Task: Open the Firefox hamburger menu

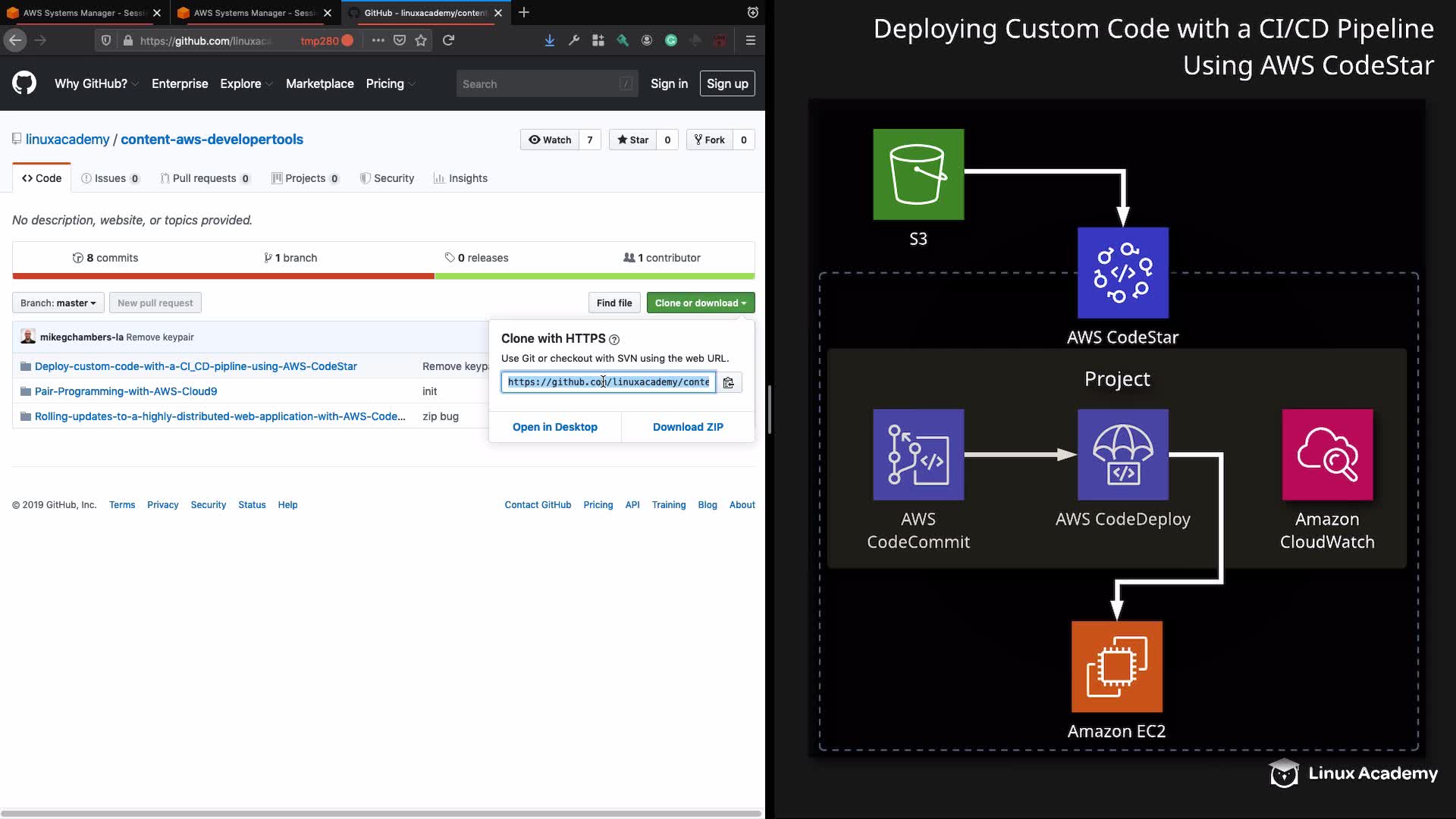Action: pos(750,40)
